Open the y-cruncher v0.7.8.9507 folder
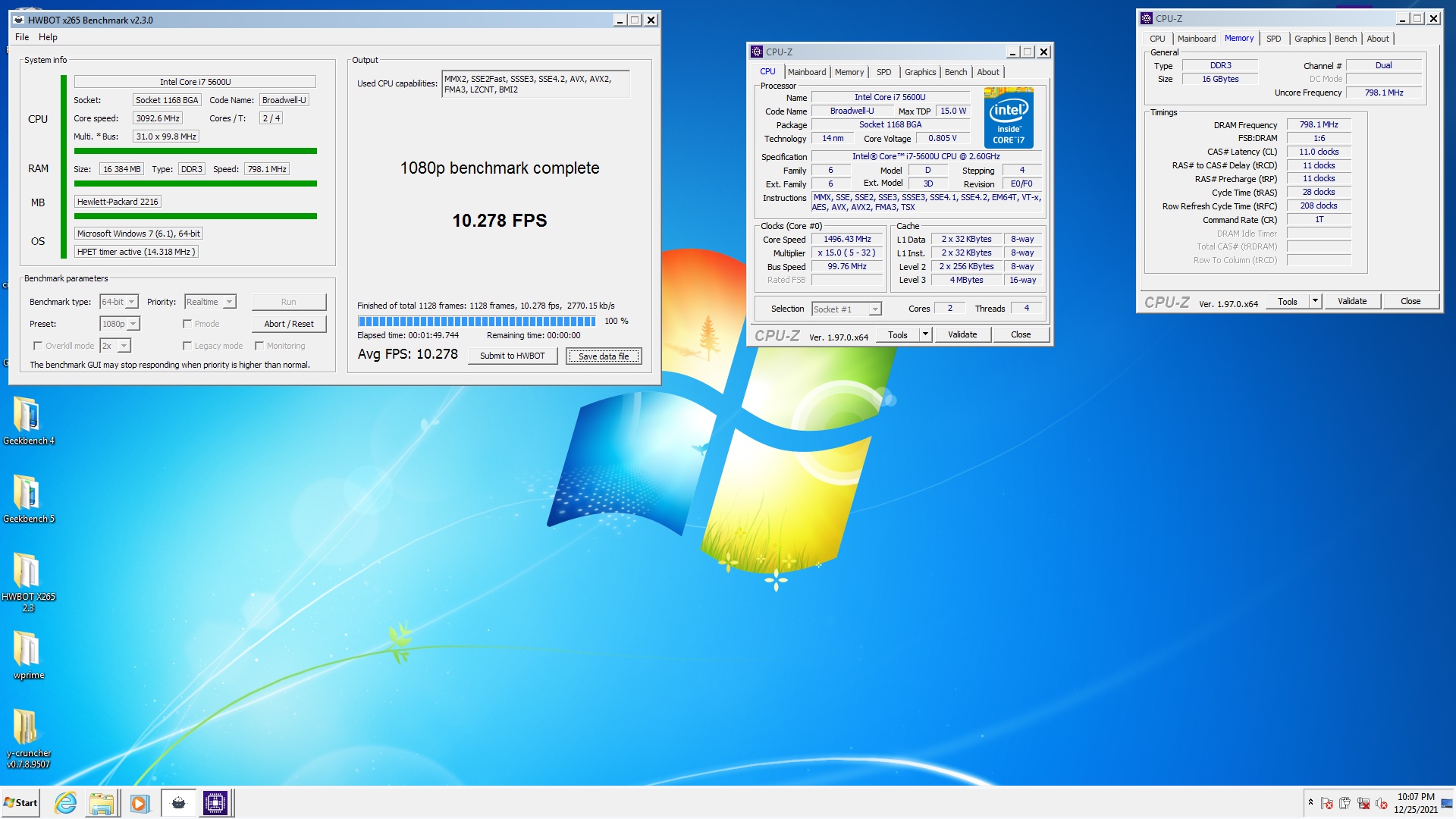The image size is (1456, 819). pos(27,738)
